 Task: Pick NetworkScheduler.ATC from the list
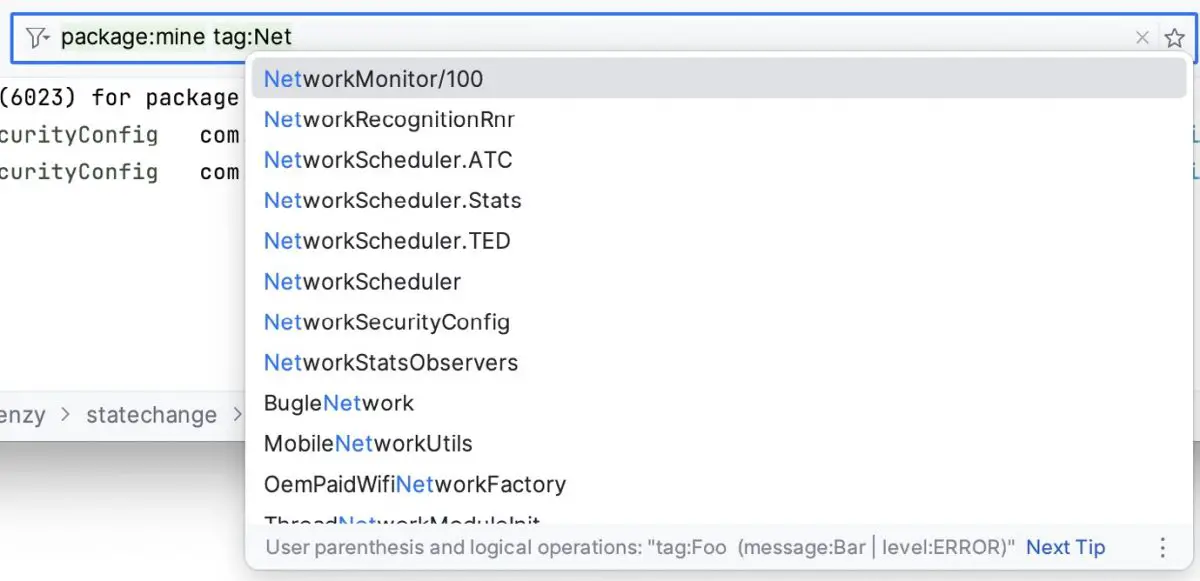388,160
